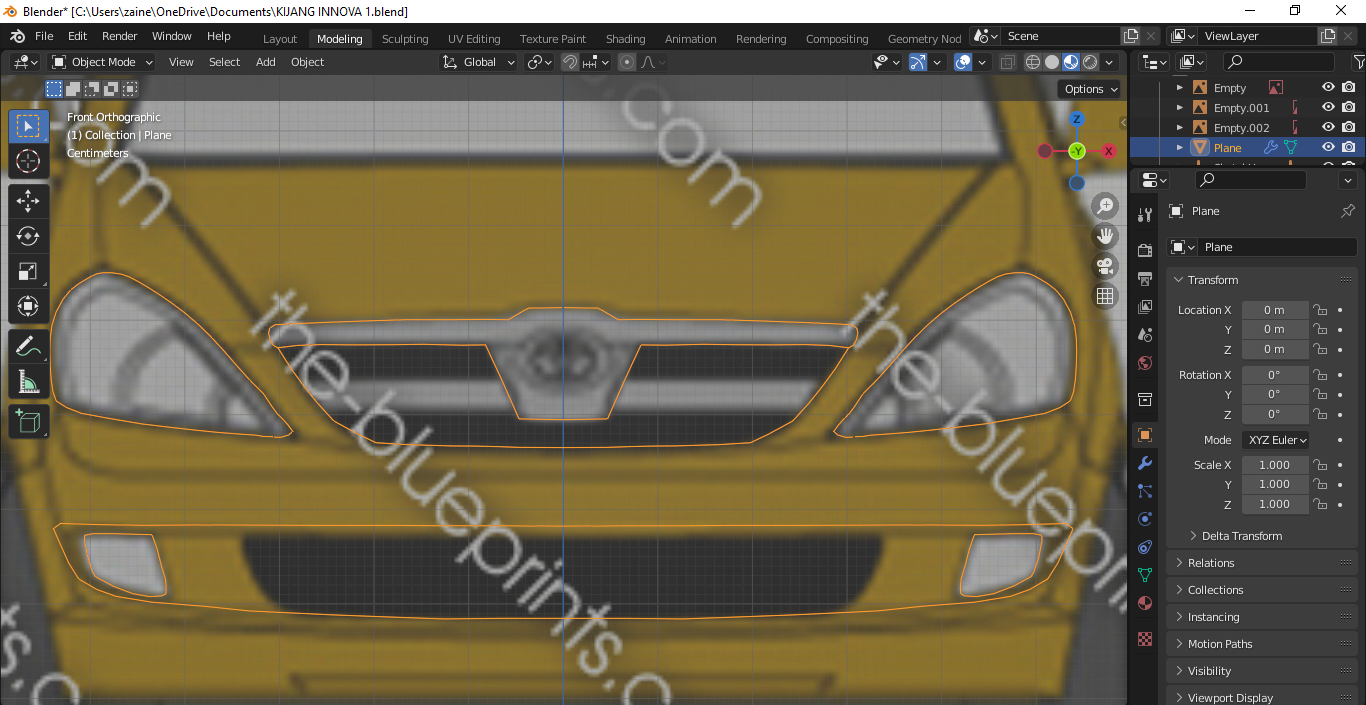Open the Render properties tab
The width and height of the screenshot is (1366, 705).
[1145, 249]
